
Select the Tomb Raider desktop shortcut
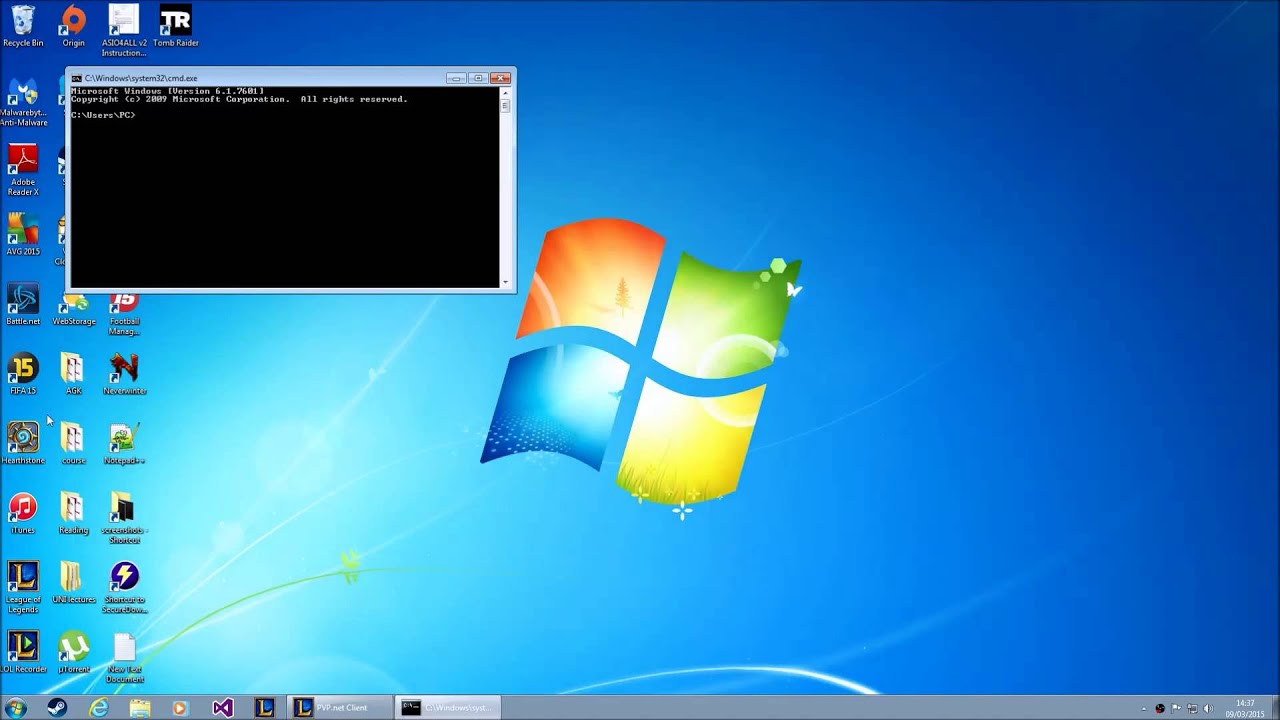click(175, 26)
